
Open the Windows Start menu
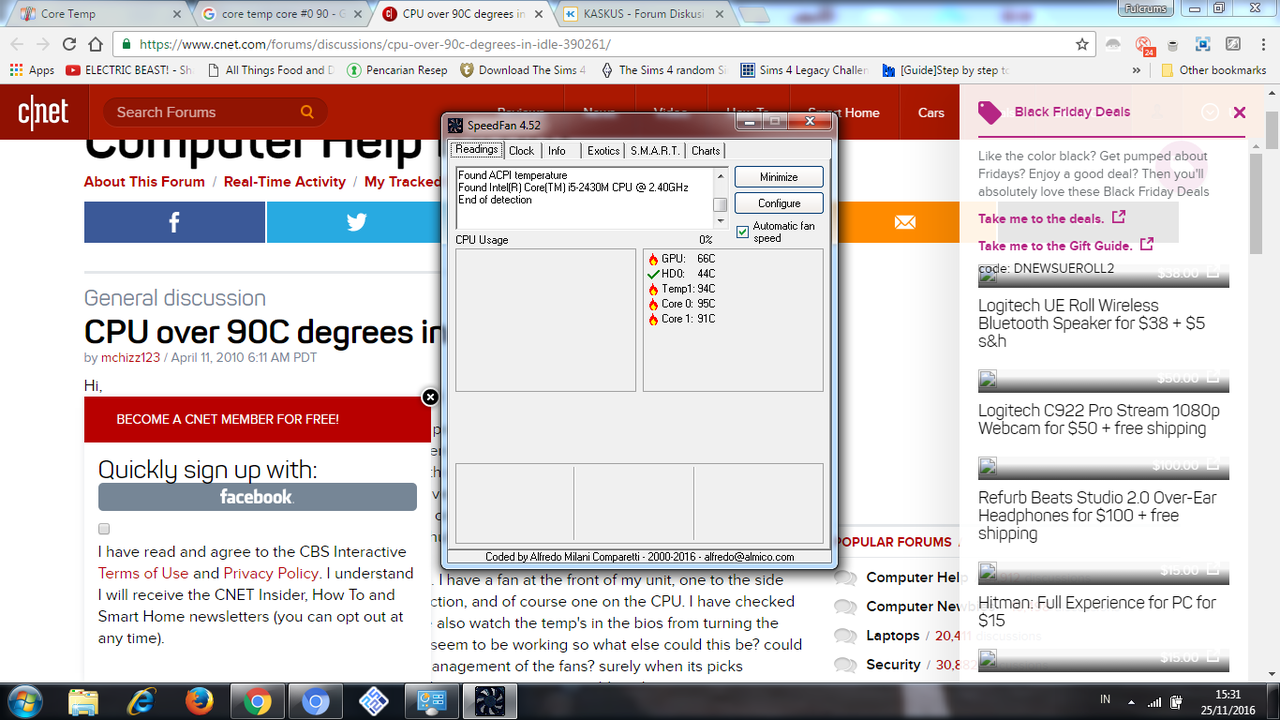[23, 701]
